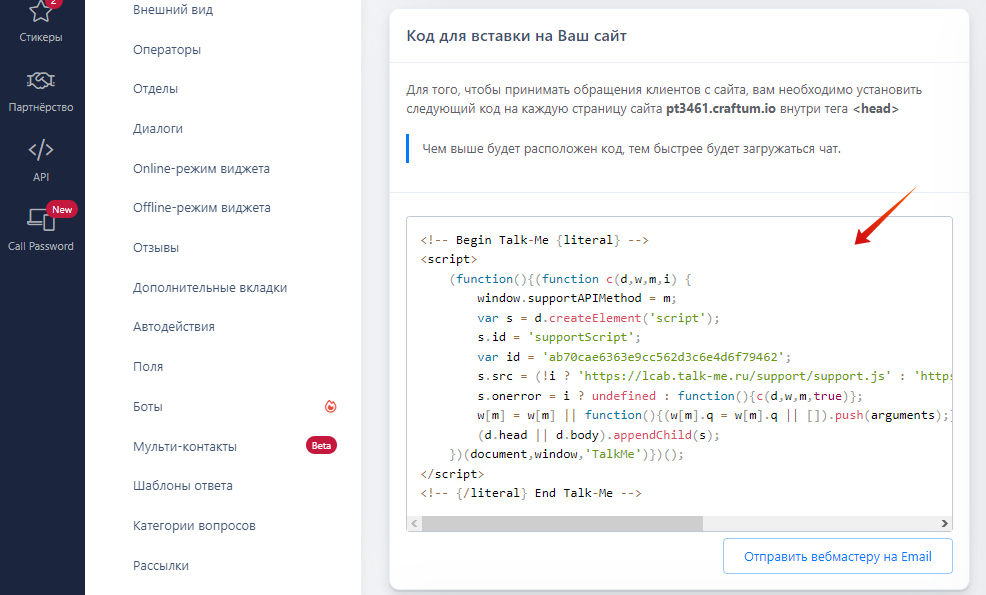Viewport: 986px width, 595px height.
Task: Click the window.supportAPIMethod code line
Action: (x=577, y=298)
